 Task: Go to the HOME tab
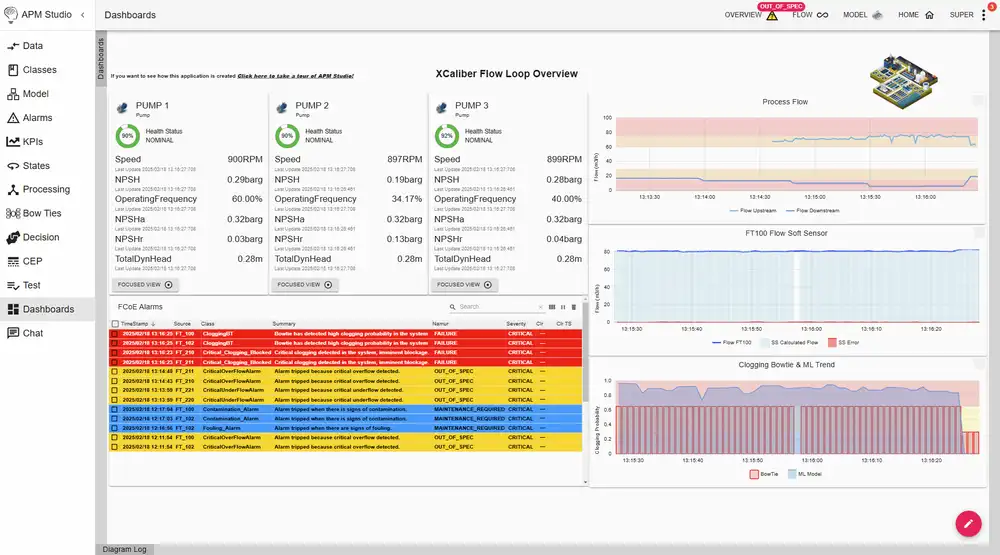908,15
